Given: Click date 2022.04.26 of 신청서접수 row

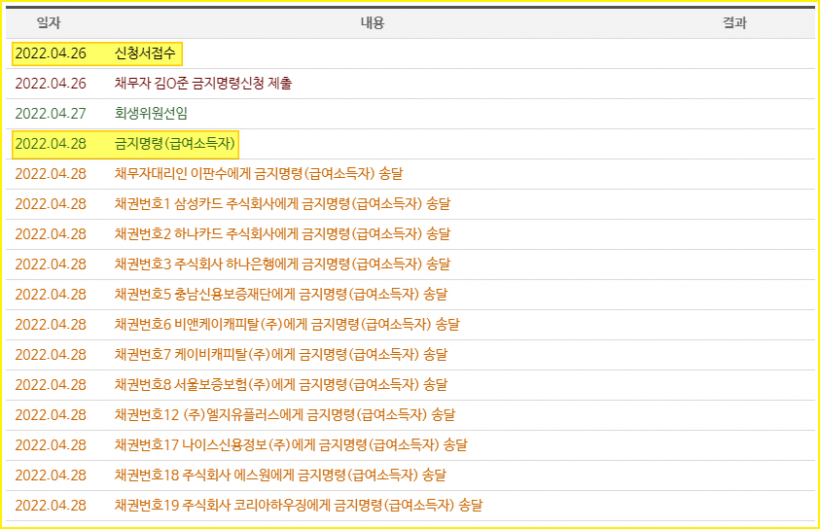Looking at the screenshot, I should click(x=51, y=53).
